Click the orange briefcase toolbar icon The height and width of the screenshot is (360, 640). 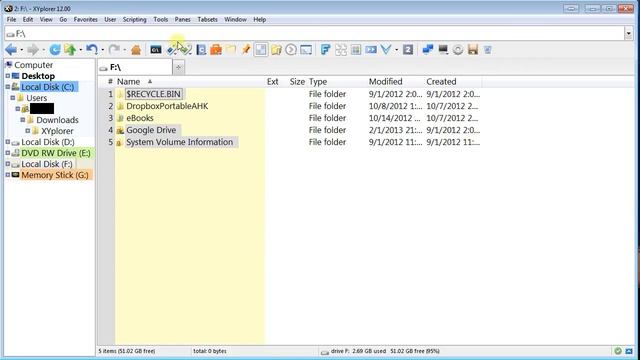coord(216,50)
